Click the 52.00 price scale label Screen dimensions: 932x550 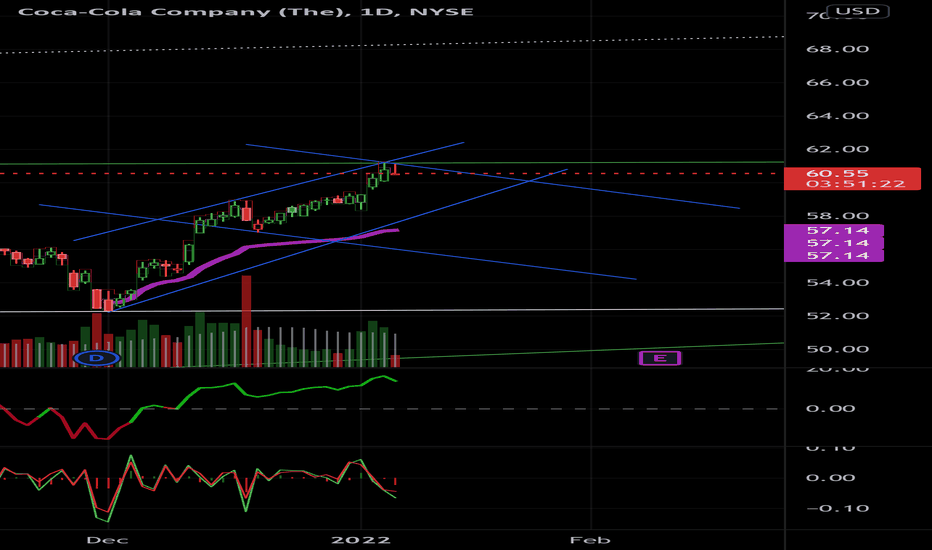pos(837,315)
